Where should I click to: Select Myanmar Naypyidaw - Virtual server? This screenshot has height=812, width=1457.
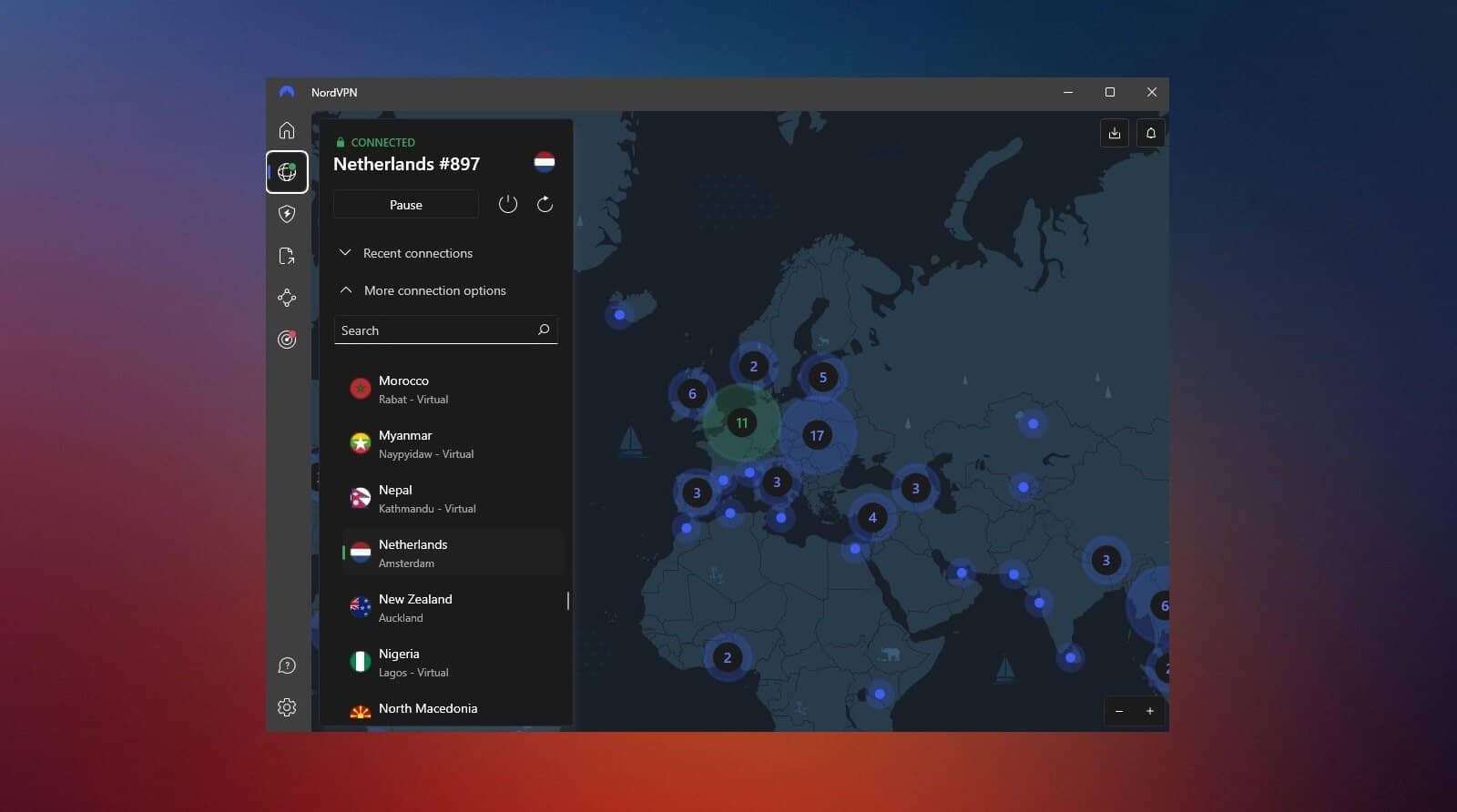tap(453, 443)
